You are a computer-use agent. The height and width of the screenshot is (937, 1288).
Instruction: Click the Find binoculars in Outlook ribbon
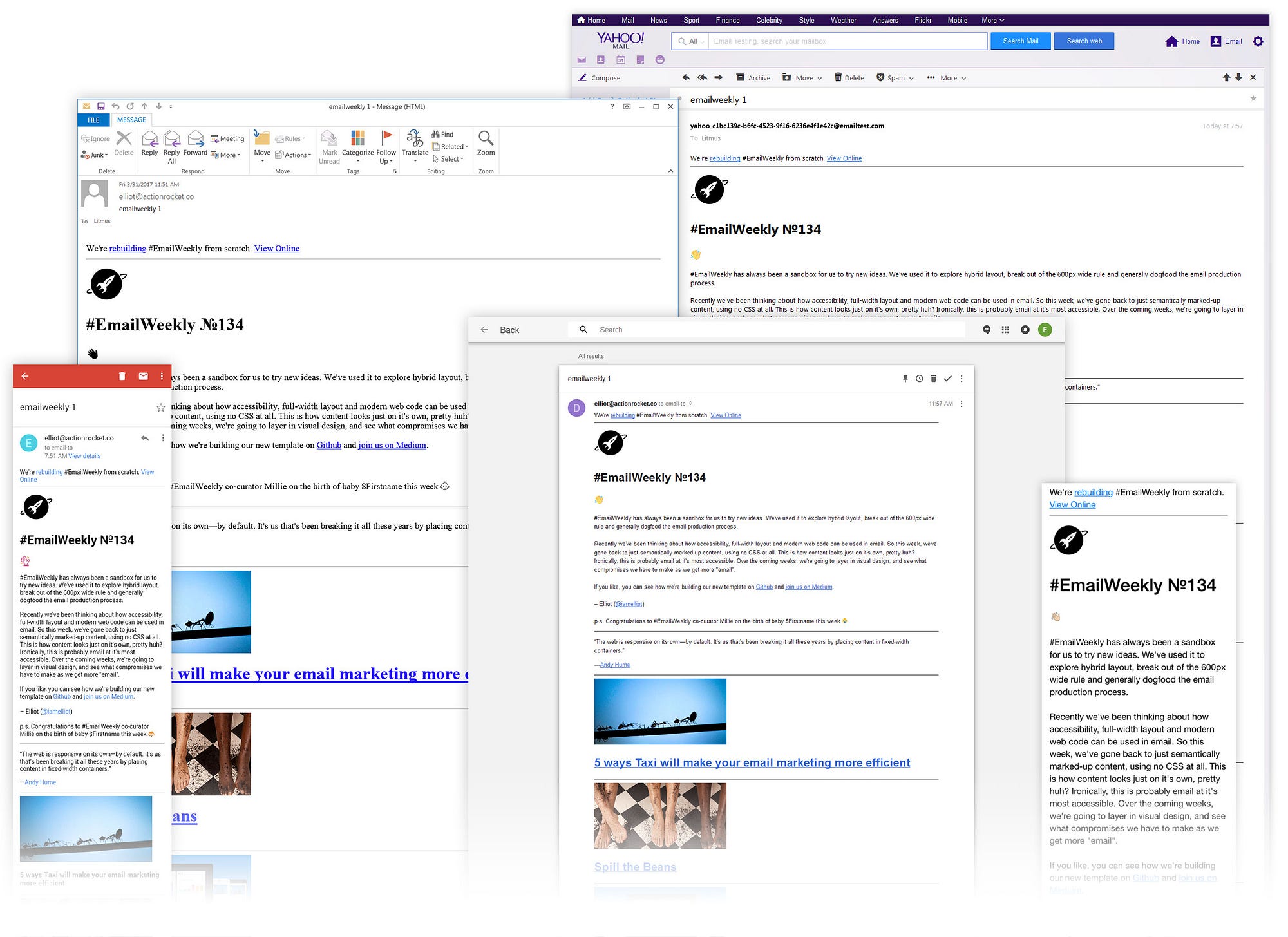pos(442,134)
